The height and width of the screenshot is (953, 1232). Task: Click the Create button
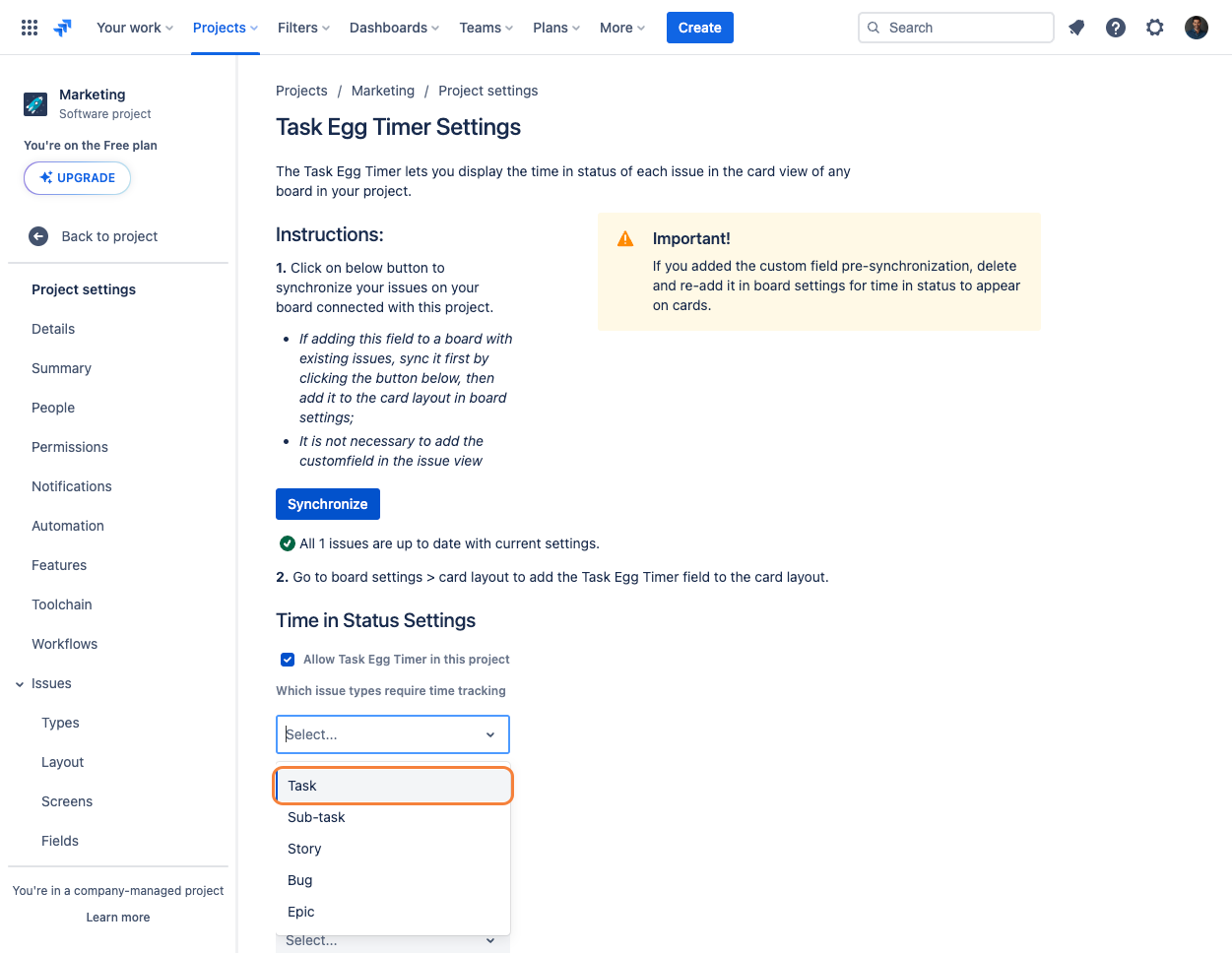click(700, 28)
